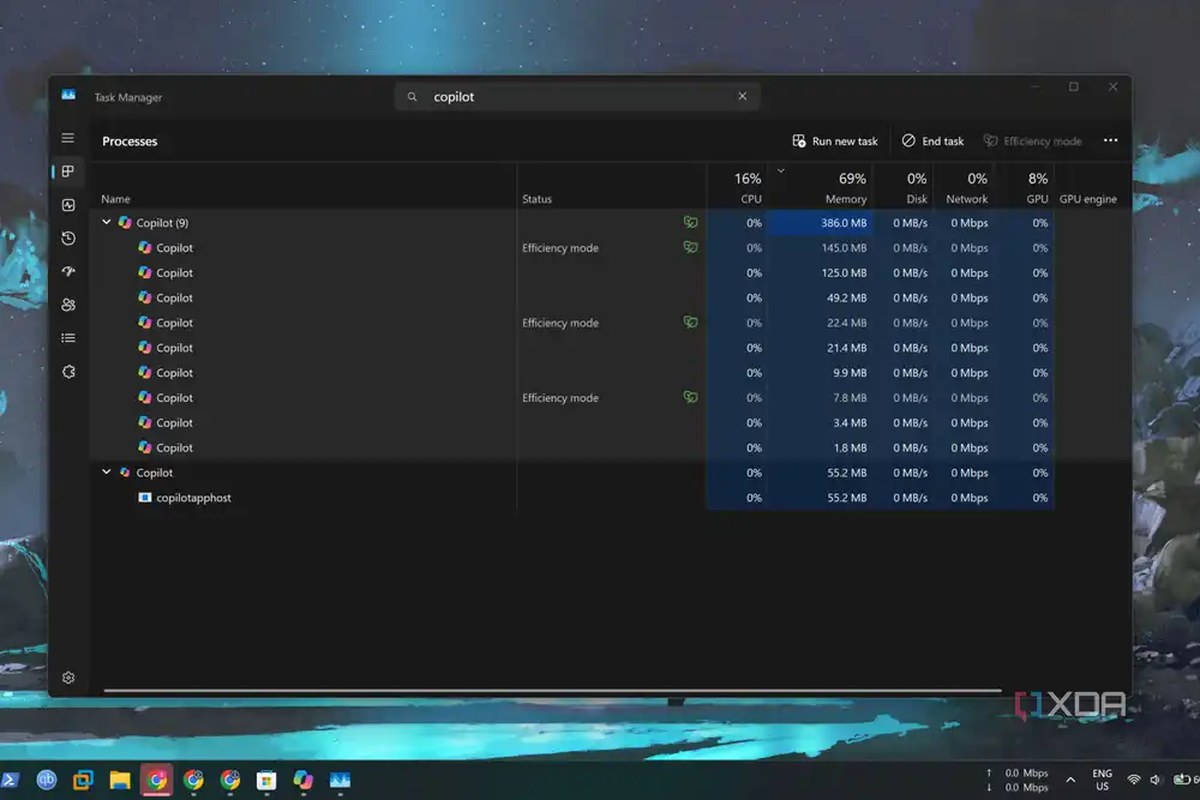Click the 386.0 MB memory cell
1200x800 pixels.
pyautogui.click(x=821, y=222)
